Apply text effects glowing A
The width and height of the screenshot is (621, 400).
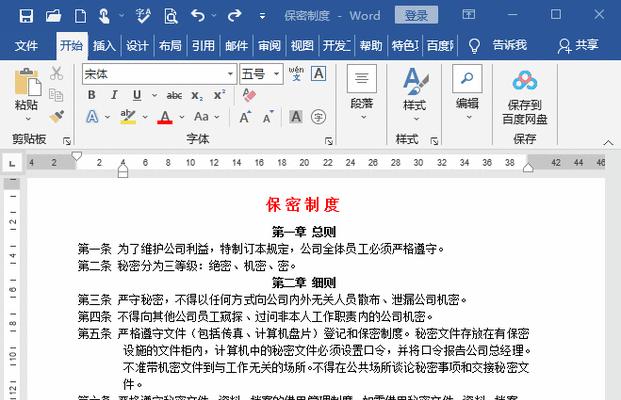click(x=92, y=117)
